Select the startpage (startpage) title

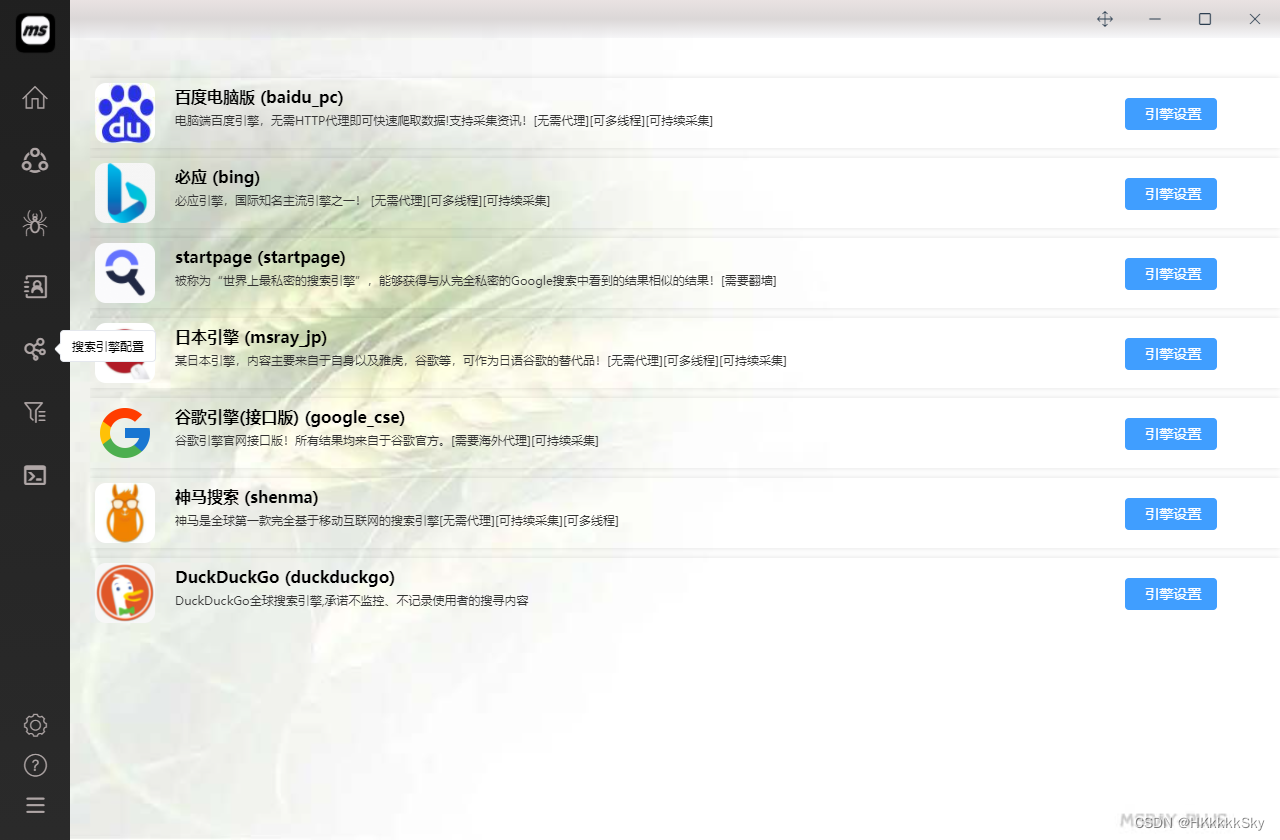(x=260, y=257)
